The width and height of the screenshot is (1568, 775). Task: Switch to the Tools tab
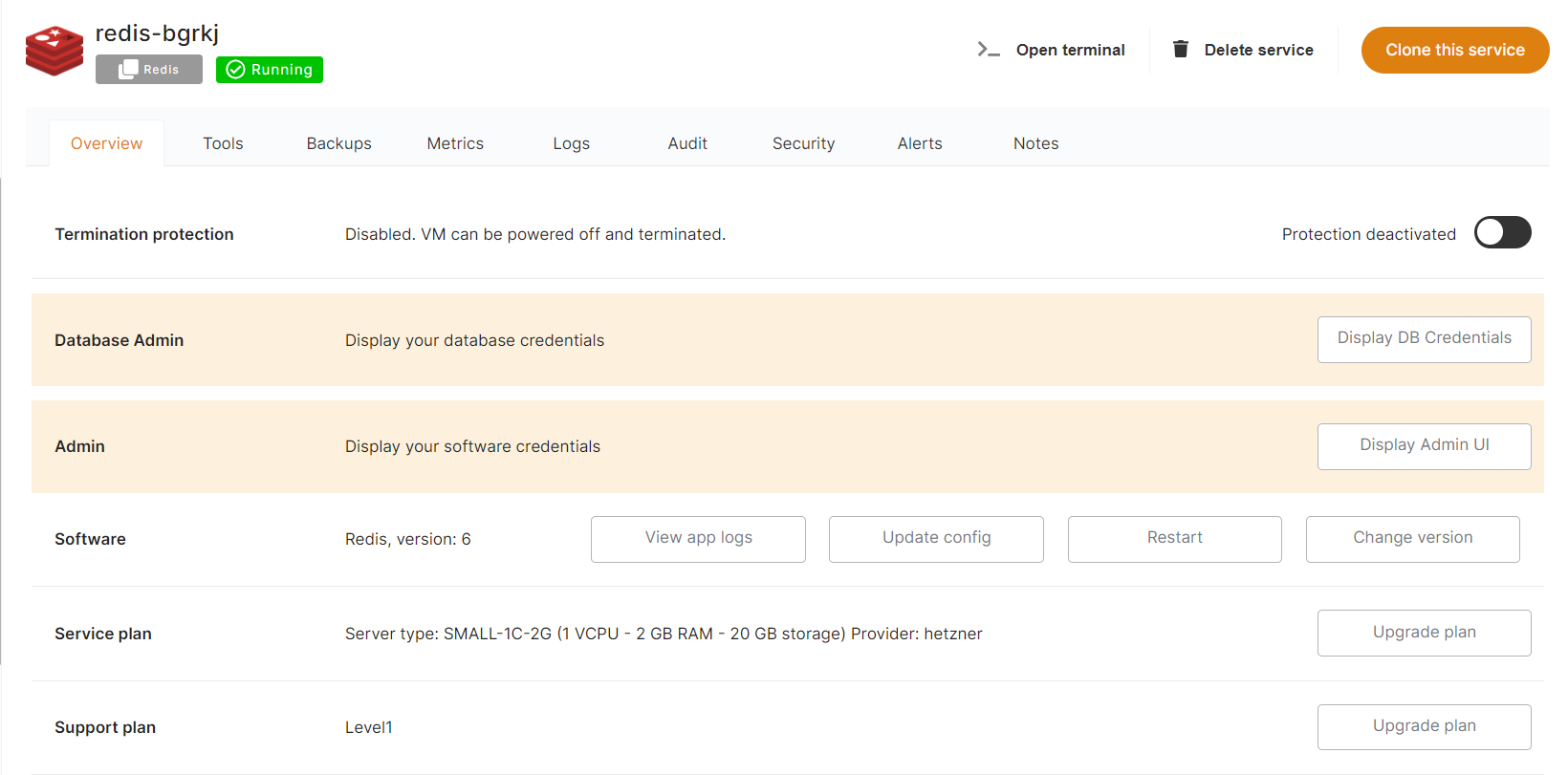pos(223,143)
